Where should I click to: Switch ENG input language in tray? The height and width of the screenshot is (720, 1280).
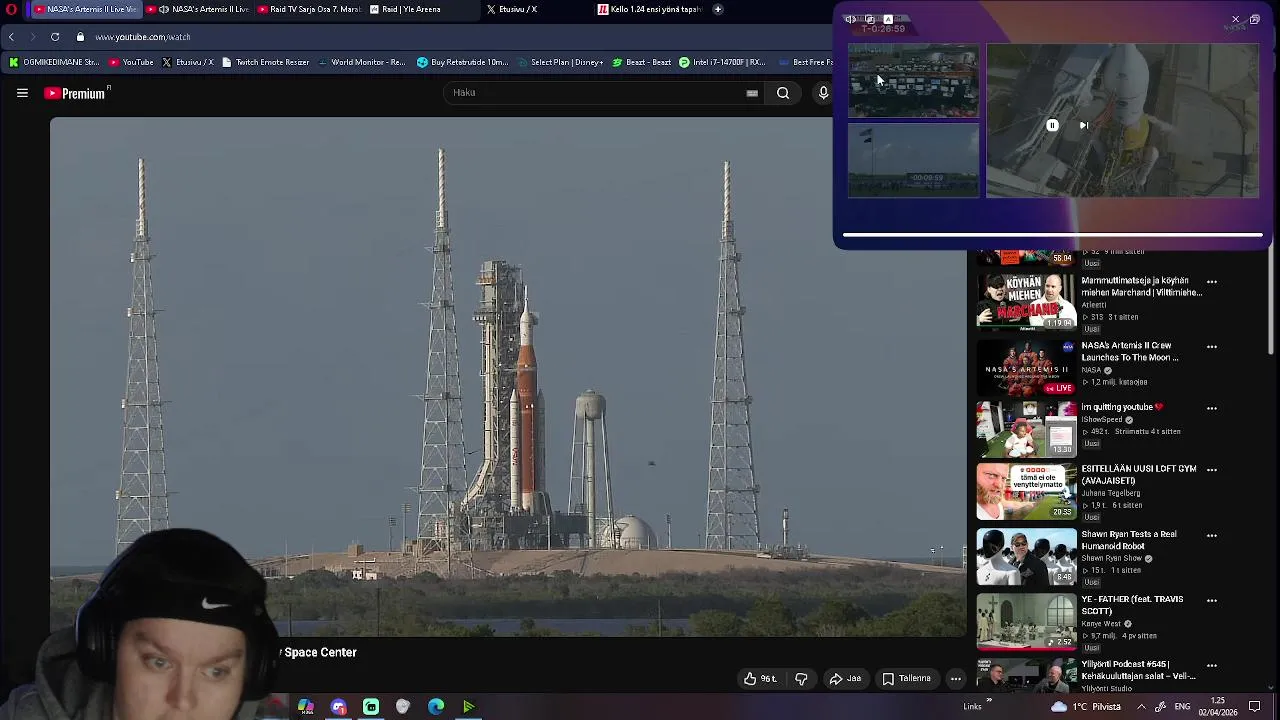click(1183, 706)
